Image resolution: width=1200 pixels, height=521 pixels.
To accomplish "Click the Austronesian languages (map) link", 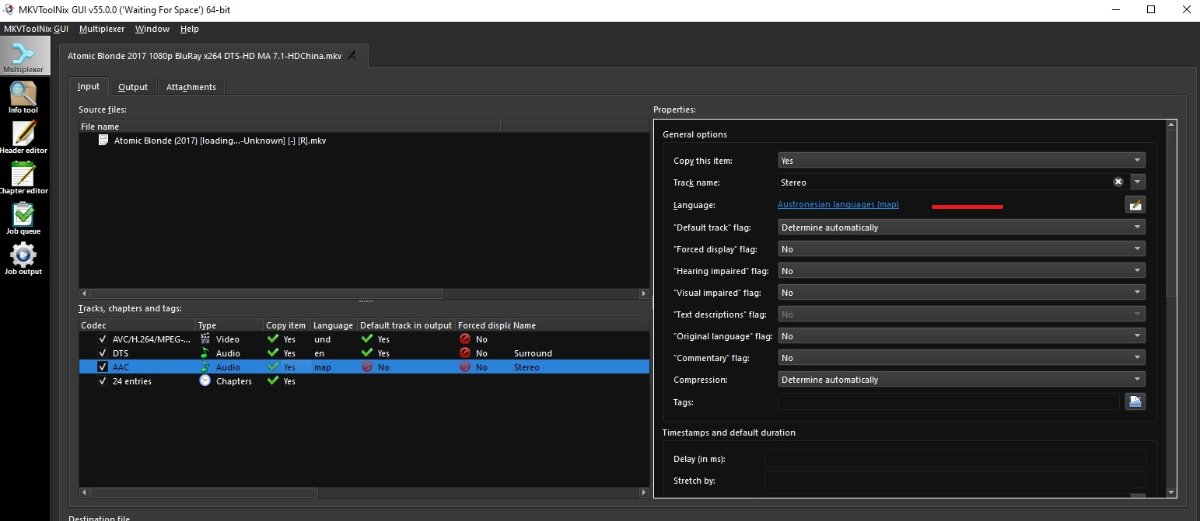I will [x=838, y=205].
